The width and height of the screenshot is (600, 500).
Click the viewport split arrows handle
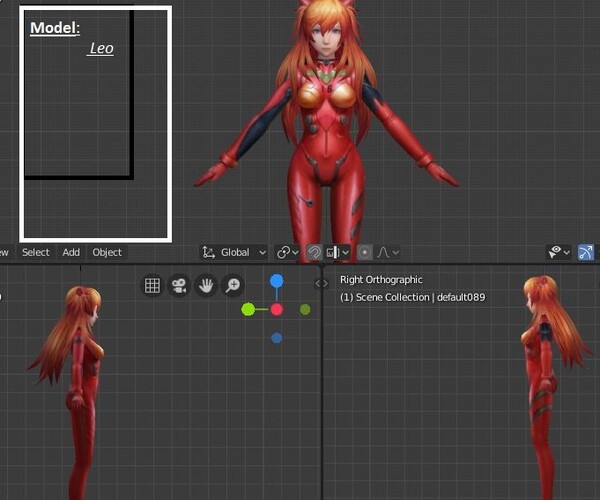pos(321,283)
